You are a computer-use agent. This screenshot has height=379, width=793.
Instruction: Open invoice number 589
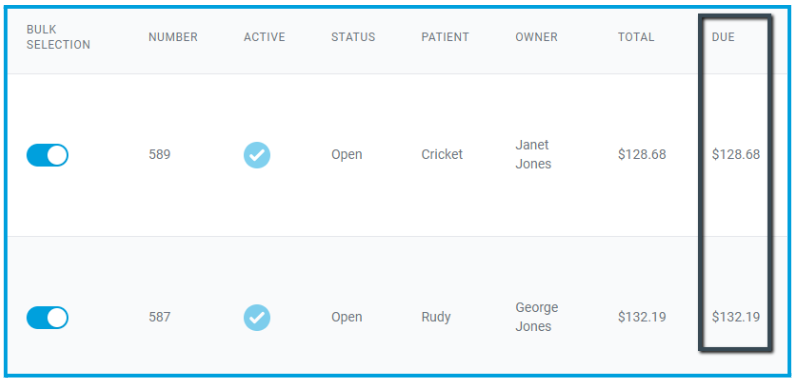159,154
